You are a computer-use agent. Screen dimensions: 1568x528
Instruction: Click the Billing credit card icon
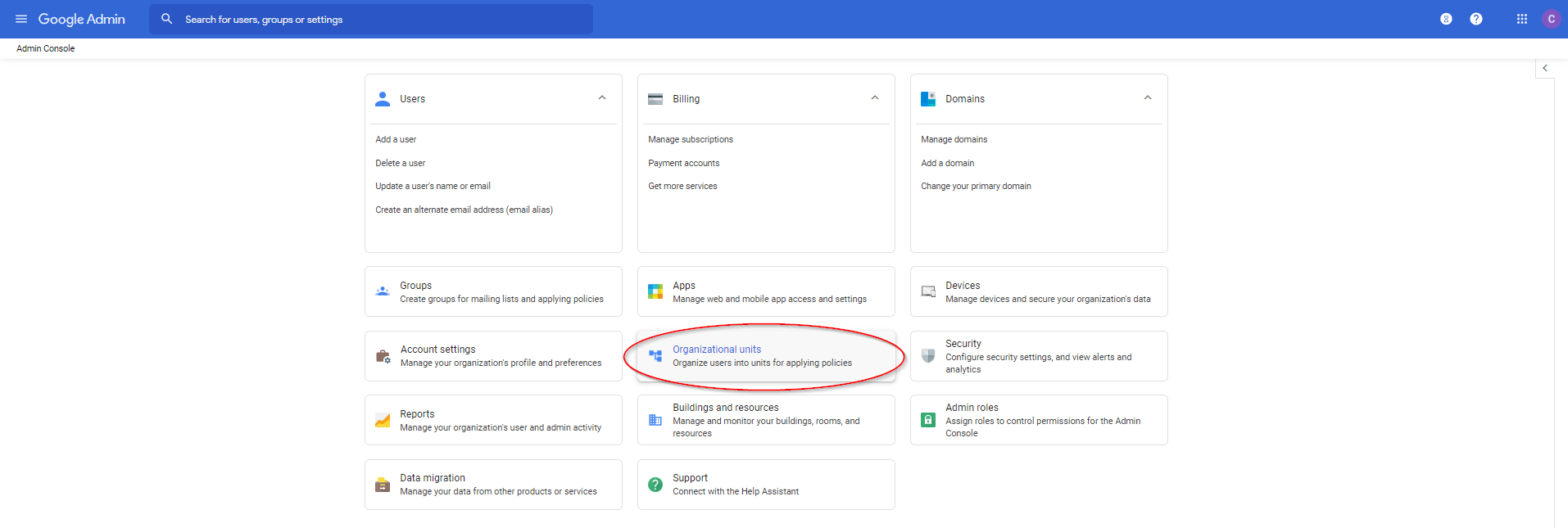[x=655, y=99]
